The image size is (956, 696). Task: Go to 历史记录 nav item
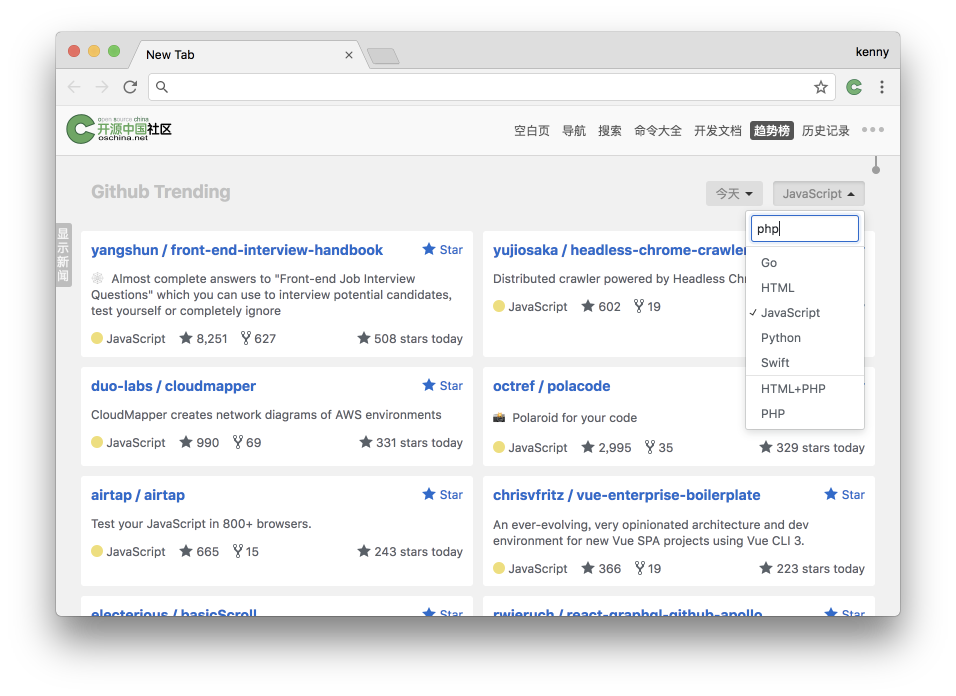point(826,130)
